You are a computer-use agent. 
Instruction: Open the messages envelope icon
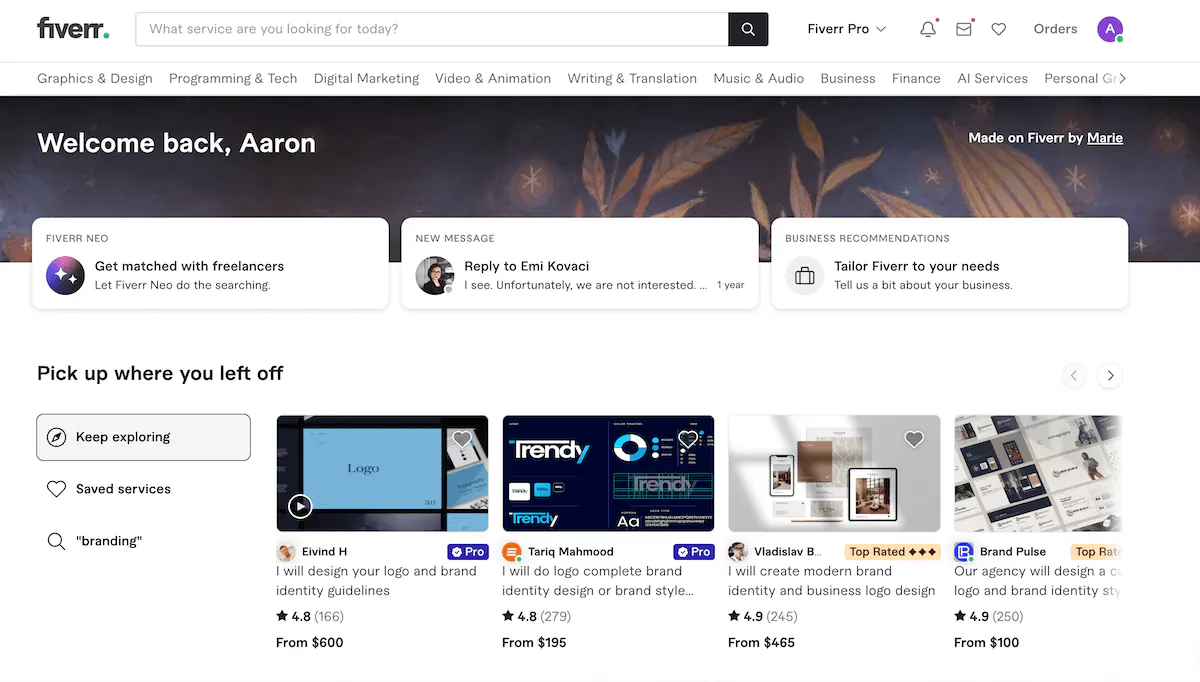[x=964, y=29]
